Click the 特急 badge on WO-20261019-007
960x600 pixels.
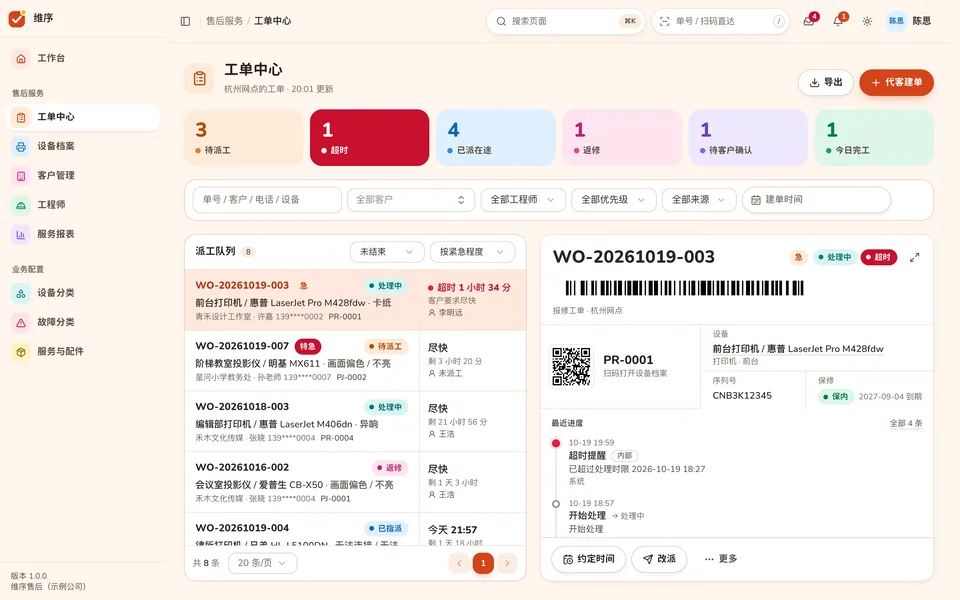pos(308,347)
